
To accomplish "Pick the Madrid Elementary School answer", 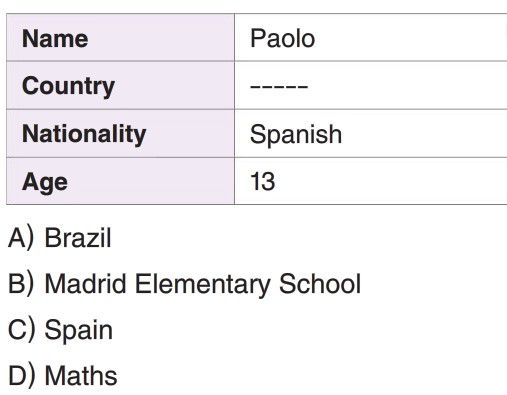I will pyautogui.click(x=184, y=284).
